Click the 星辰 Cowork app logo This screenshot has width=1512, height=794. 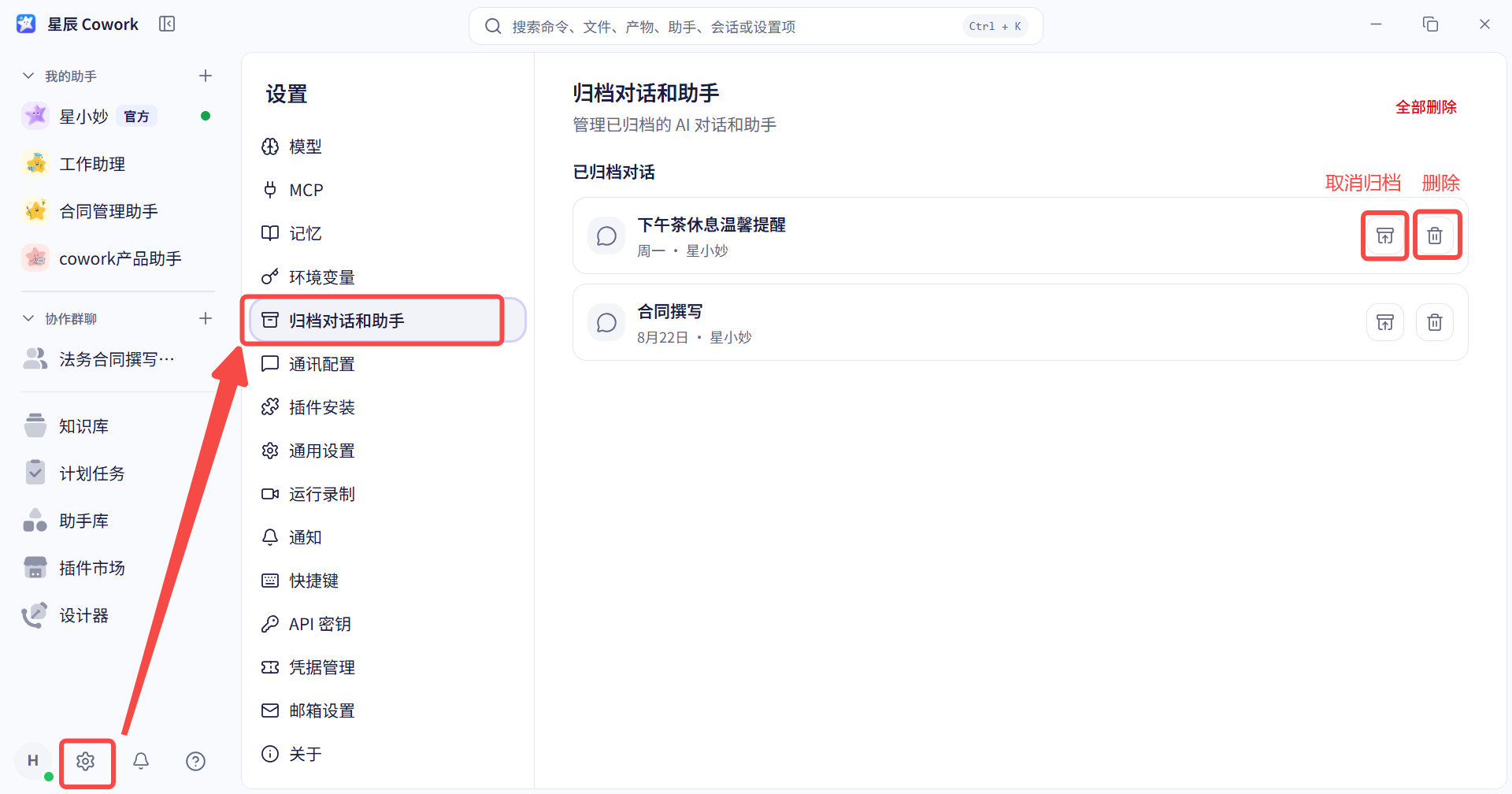26,24
